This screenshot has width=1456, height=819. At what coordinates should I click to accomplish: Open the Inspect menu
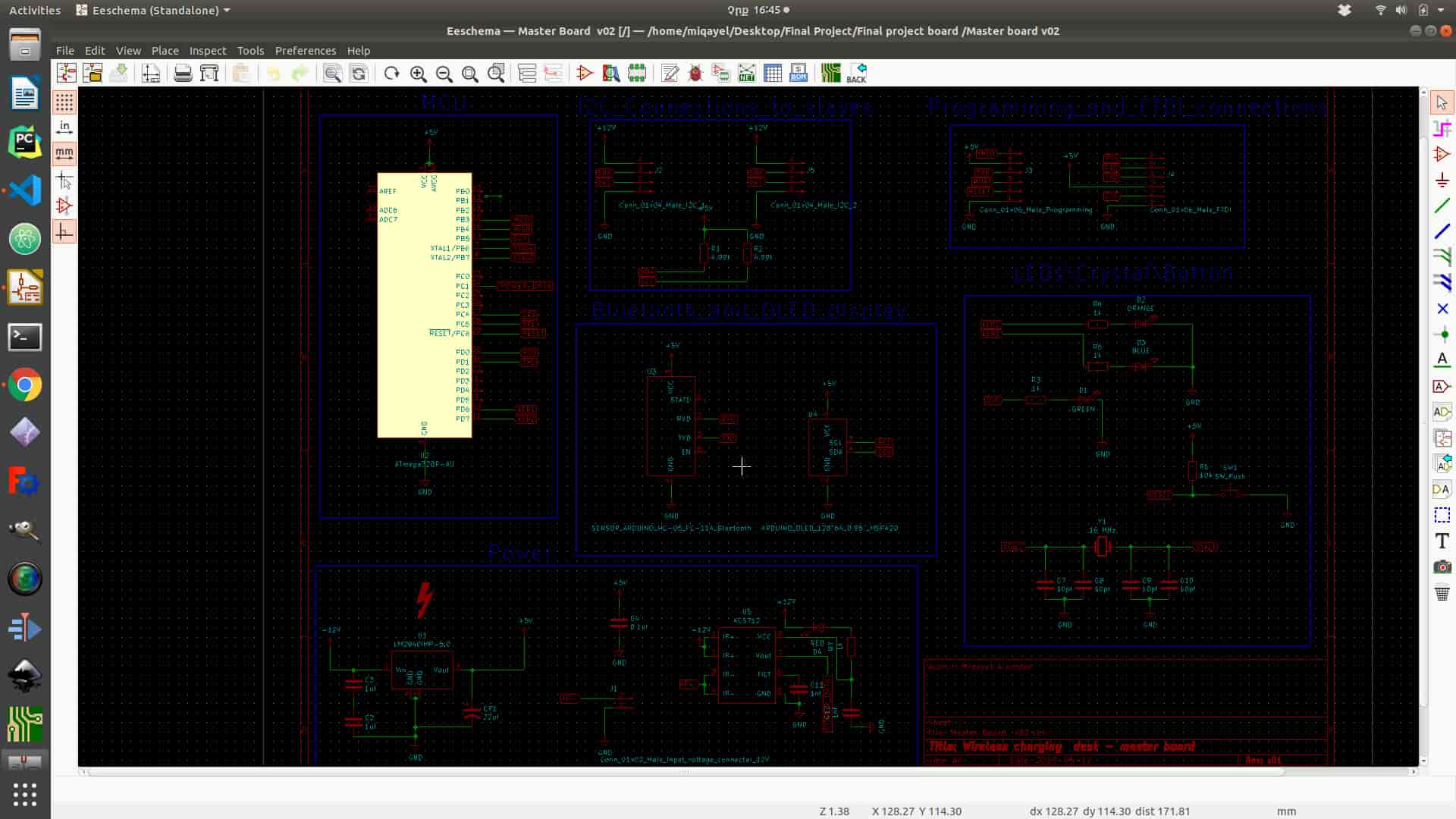pyautogui.click(x=207, y=51)
